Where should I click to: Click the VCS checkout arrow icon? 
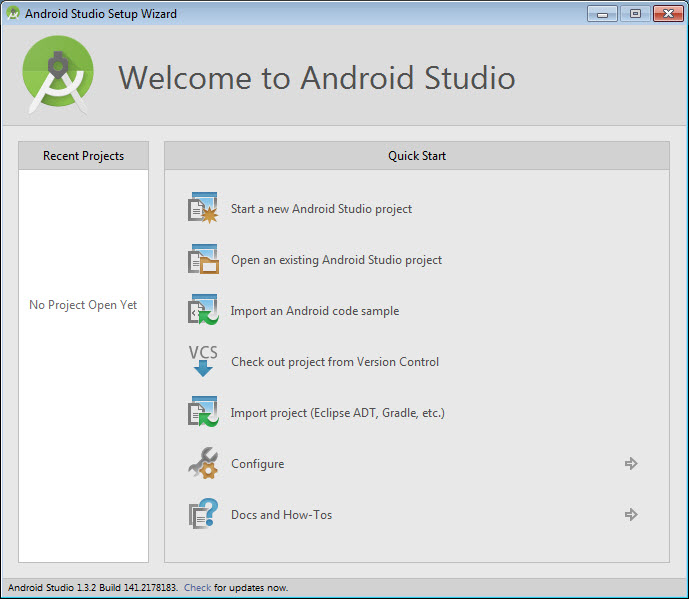203,361
